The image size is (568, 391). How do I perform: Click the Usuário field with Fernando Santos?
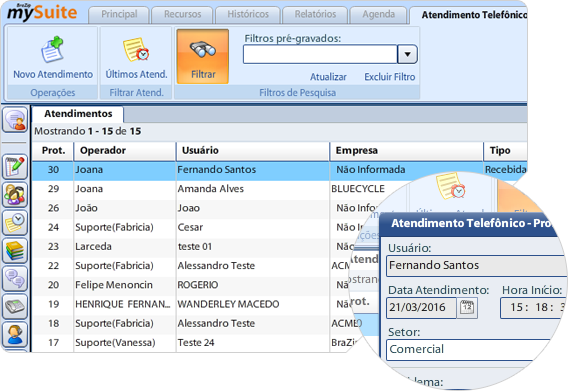click(x=476, y=266)
